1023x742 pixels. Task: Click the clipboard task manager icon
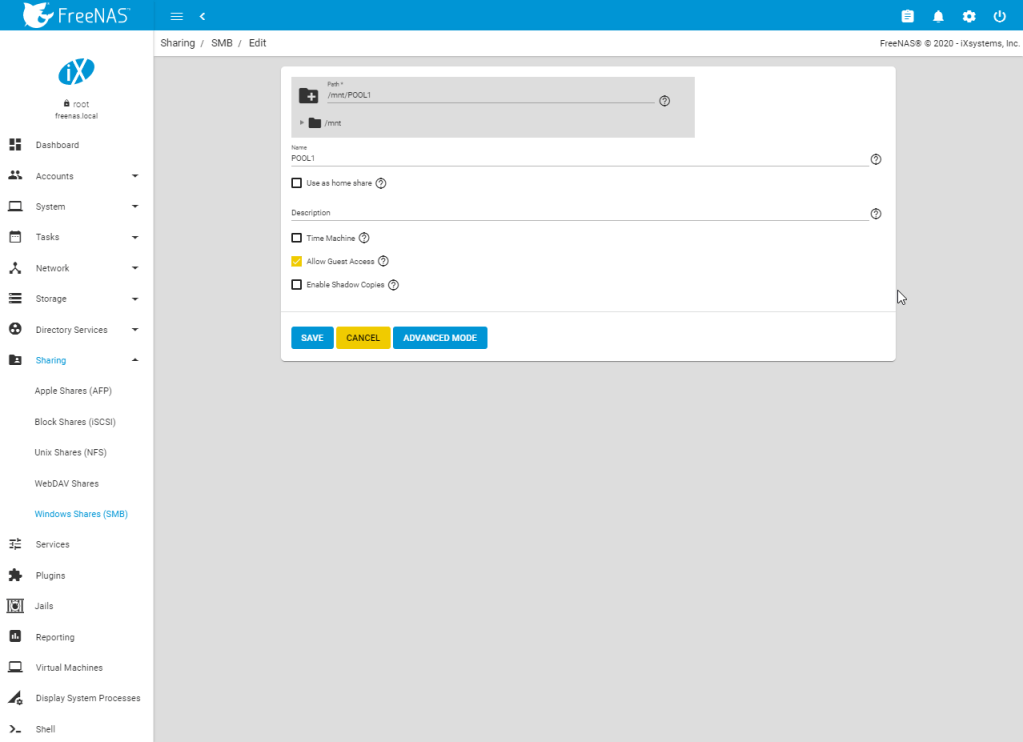[907, 16]
